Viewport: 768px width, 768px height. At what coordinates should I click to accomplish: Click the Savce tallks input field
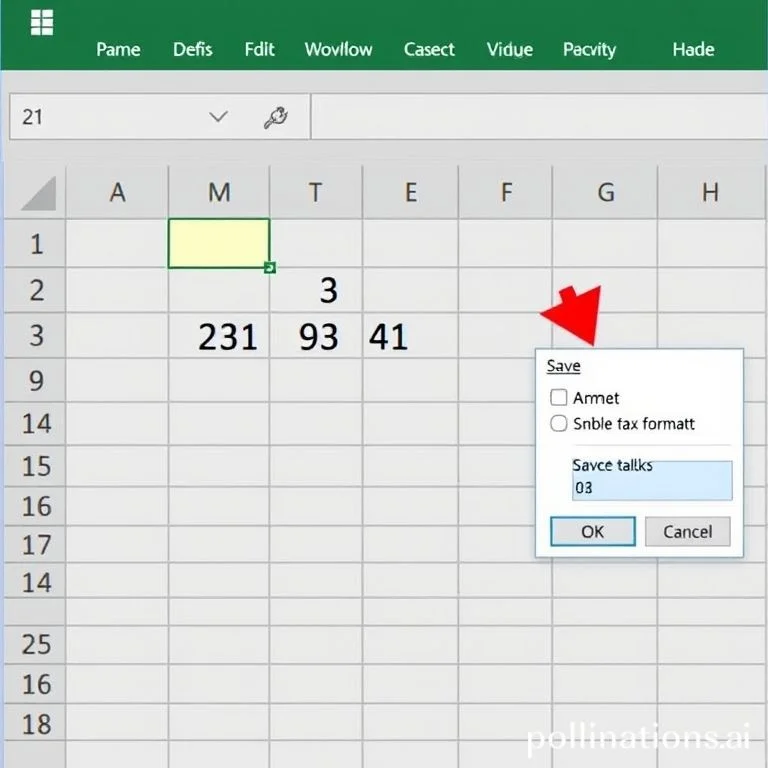tap(651, 481)
